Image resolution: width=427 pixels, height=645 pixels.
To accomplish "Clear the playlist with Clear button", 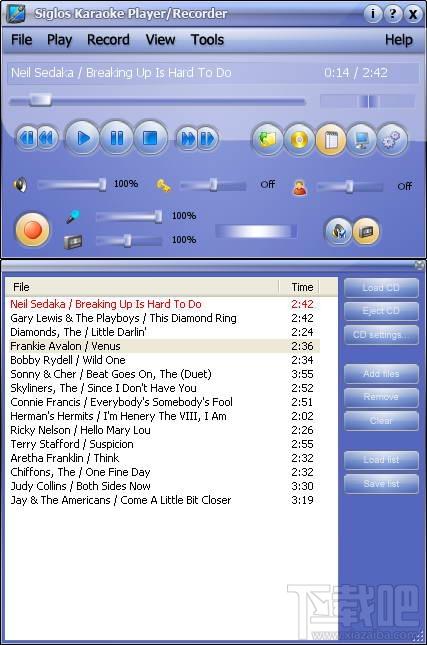I will click(381, 421).
